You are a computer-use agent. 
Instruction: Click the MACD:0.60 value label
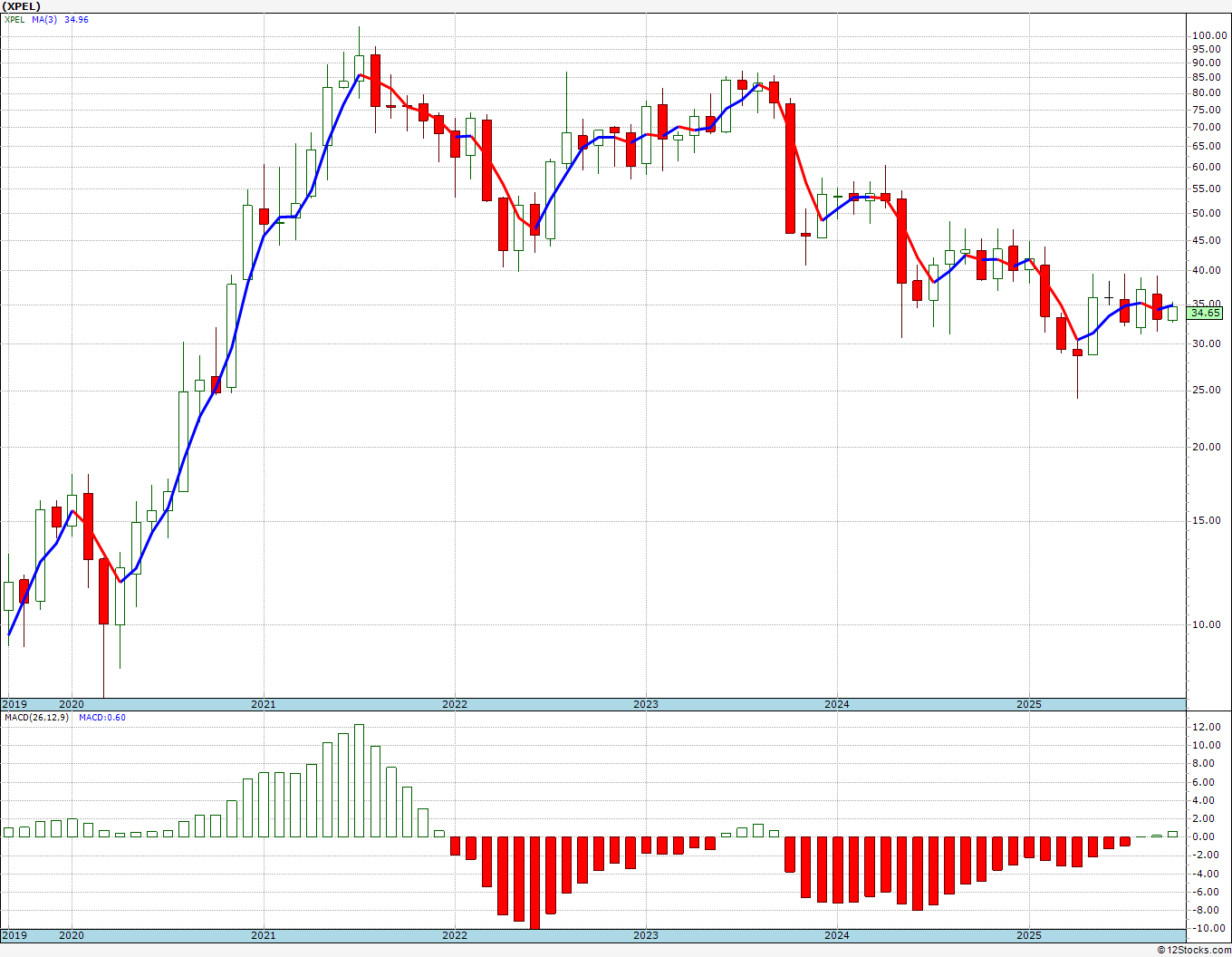pos(102,718)
